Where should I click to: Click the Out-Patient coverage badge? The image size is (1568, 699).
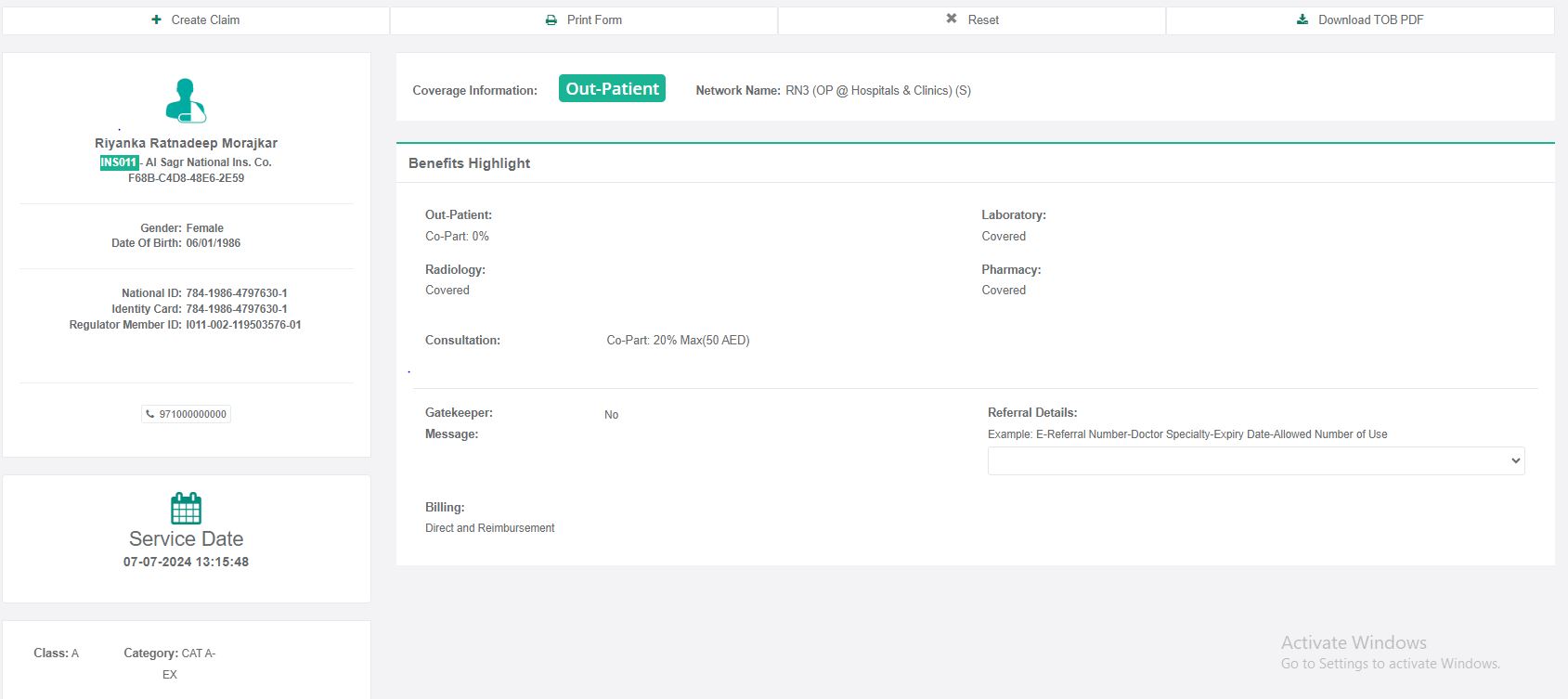(x=612, y=88)
